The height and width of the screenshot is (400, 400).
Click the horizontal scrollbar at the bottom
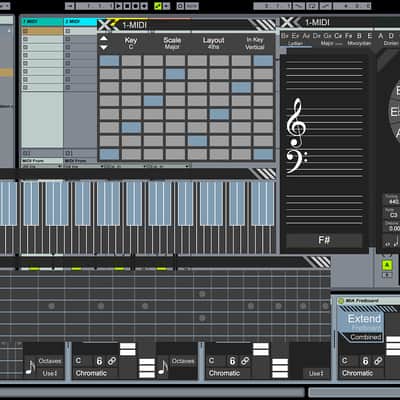(x=152, y=392)
